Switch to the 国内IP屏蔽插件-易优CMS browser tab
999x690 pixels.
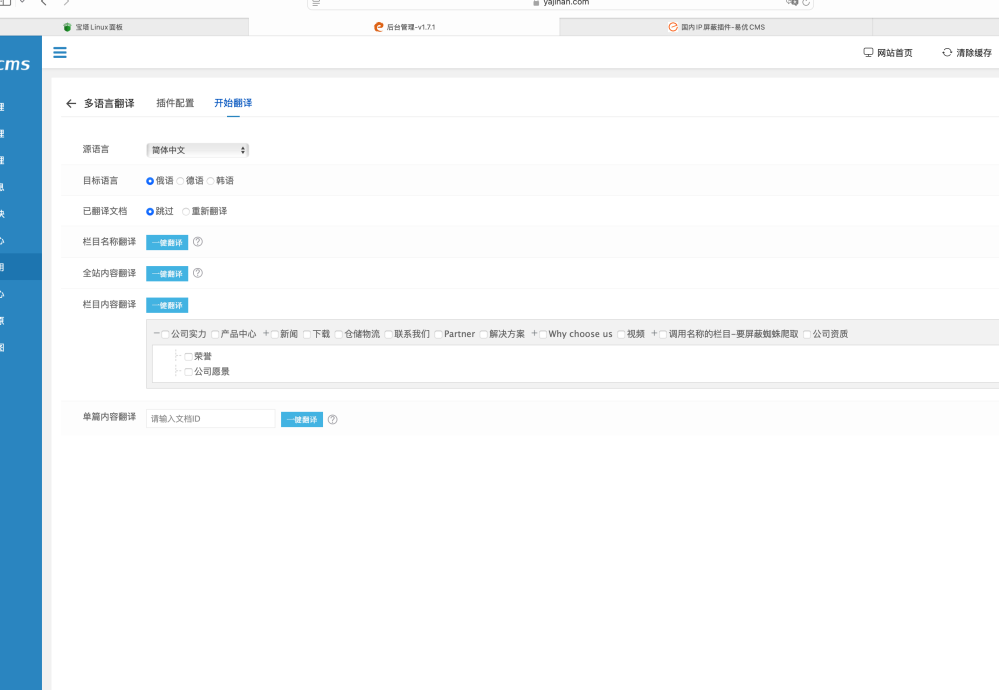(715, 27)
